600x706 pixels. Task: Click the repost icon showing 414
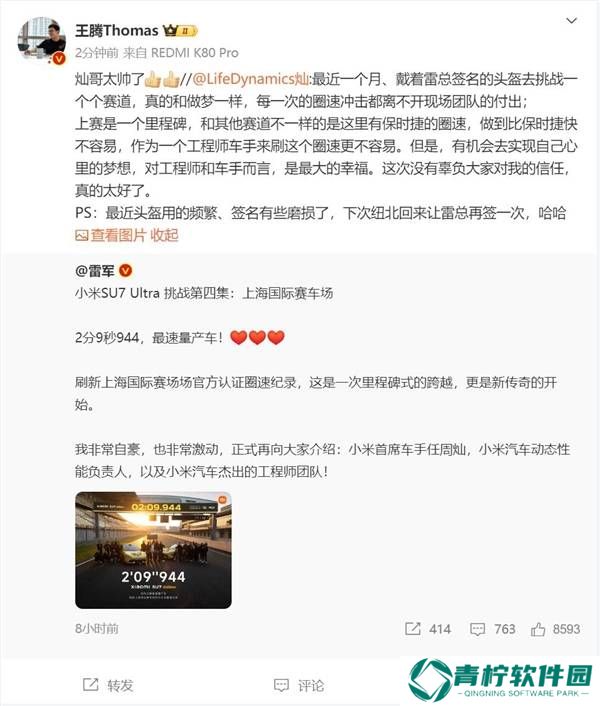tap(413, 629)
